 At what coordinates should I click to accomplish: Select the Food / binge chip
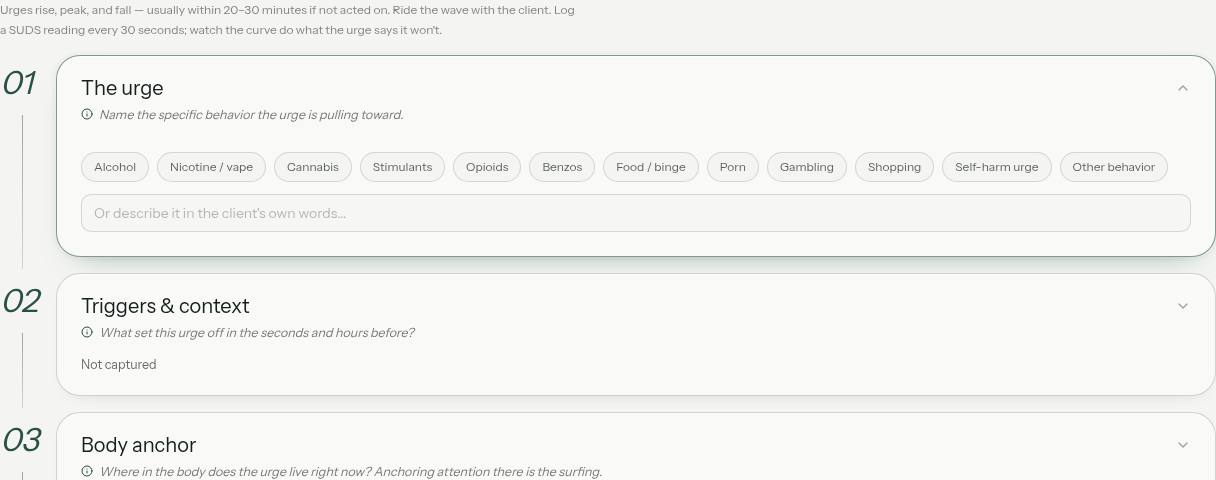tap(651, 167)
